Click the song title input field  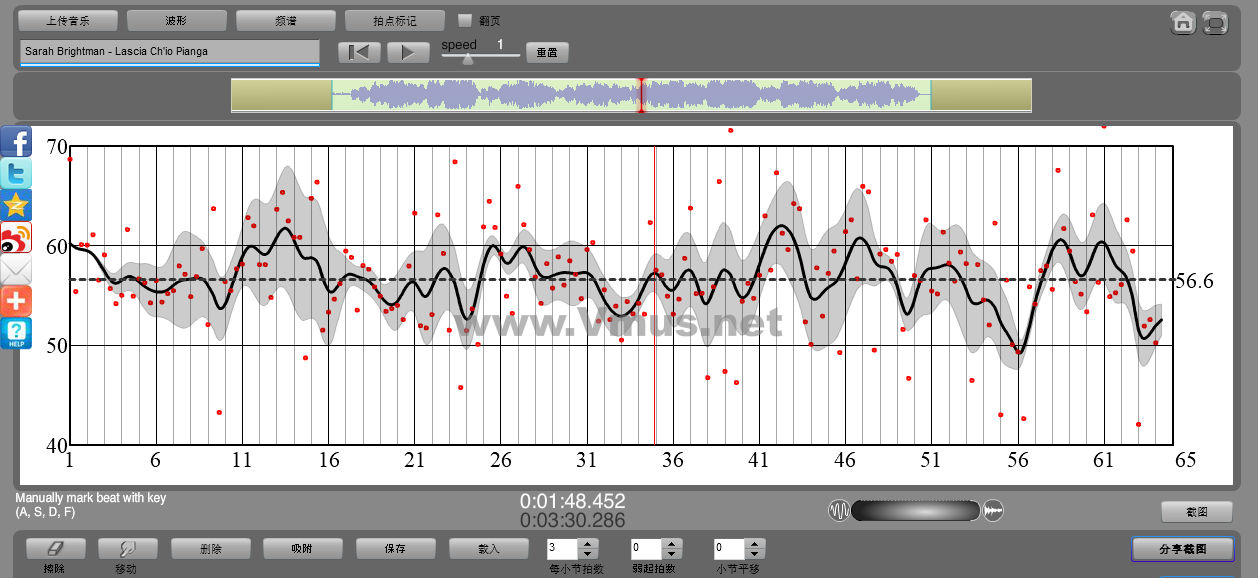pyautogui.click(x=169, y=51)
